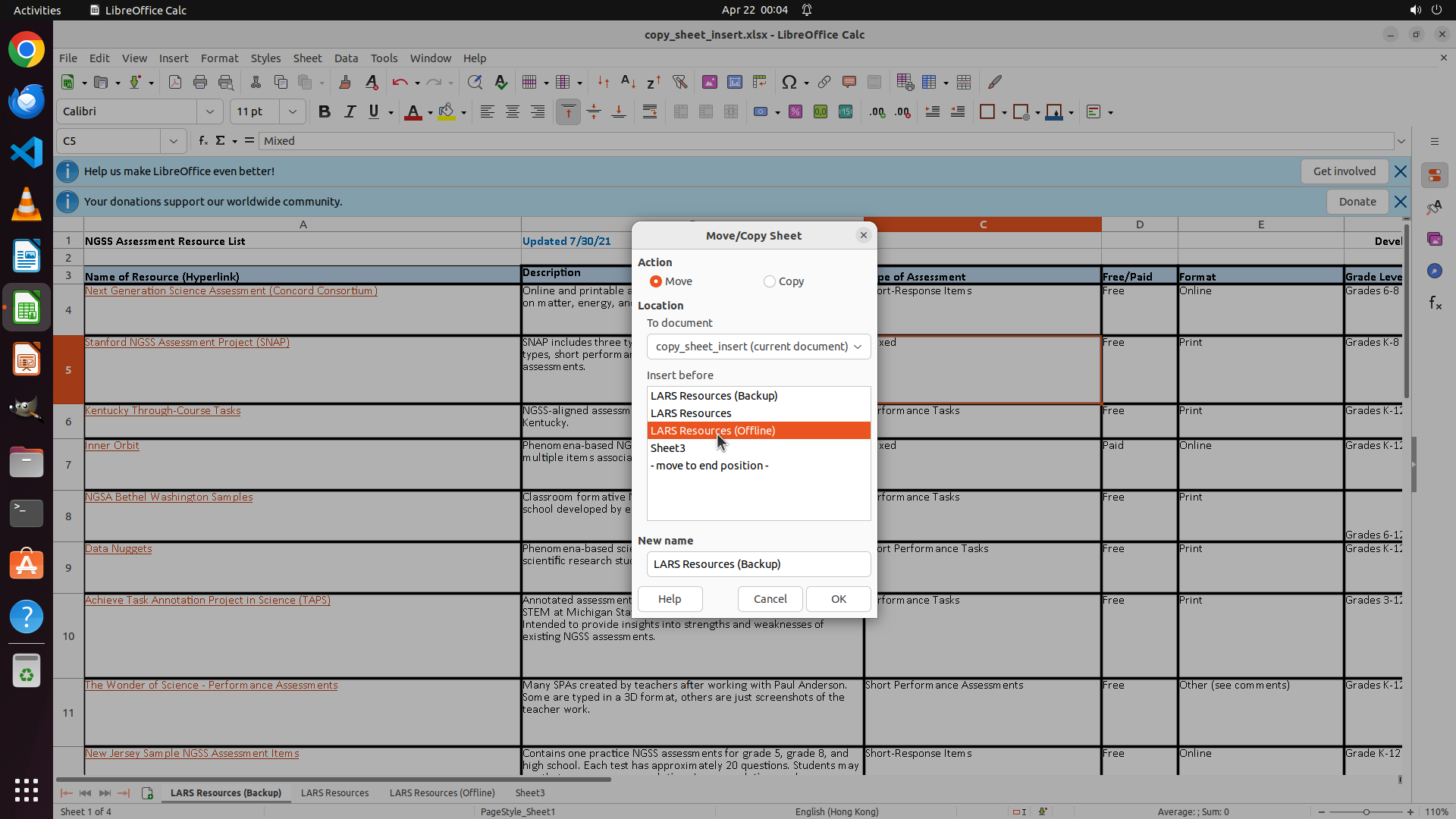The image size is (1456, 819).
Task: Click the background color highlight swatch
Action: 447,112
